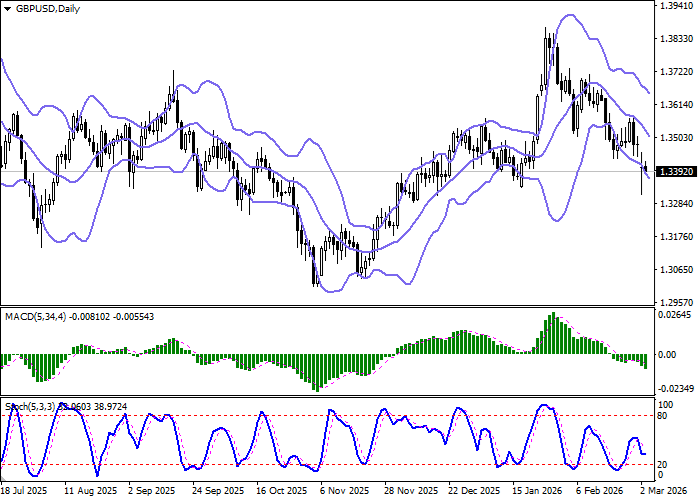
Task: Select the Stoch(5,3,3) indicator label
Action: 30,406
